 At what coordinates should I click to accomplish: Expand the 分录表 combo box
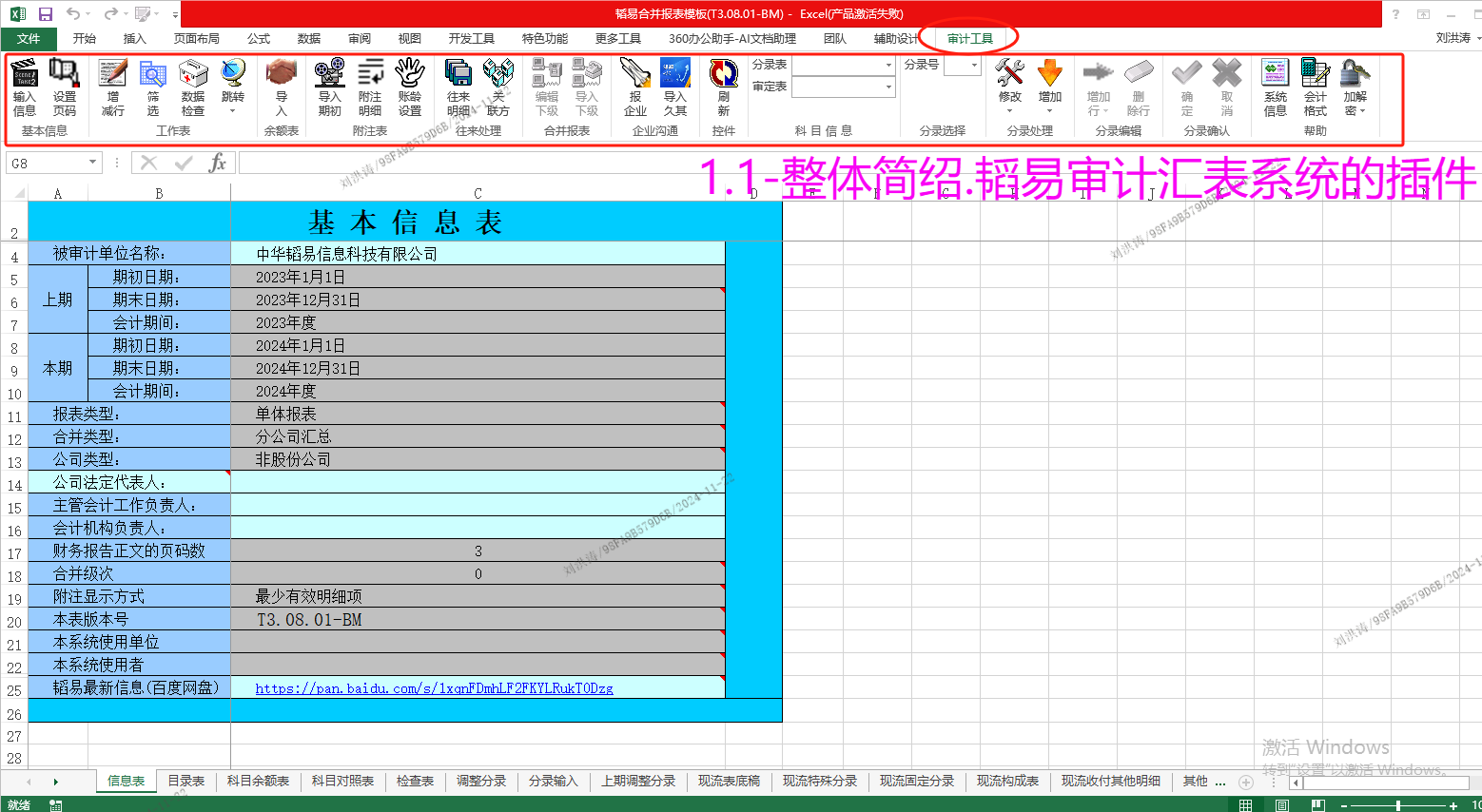889,66
